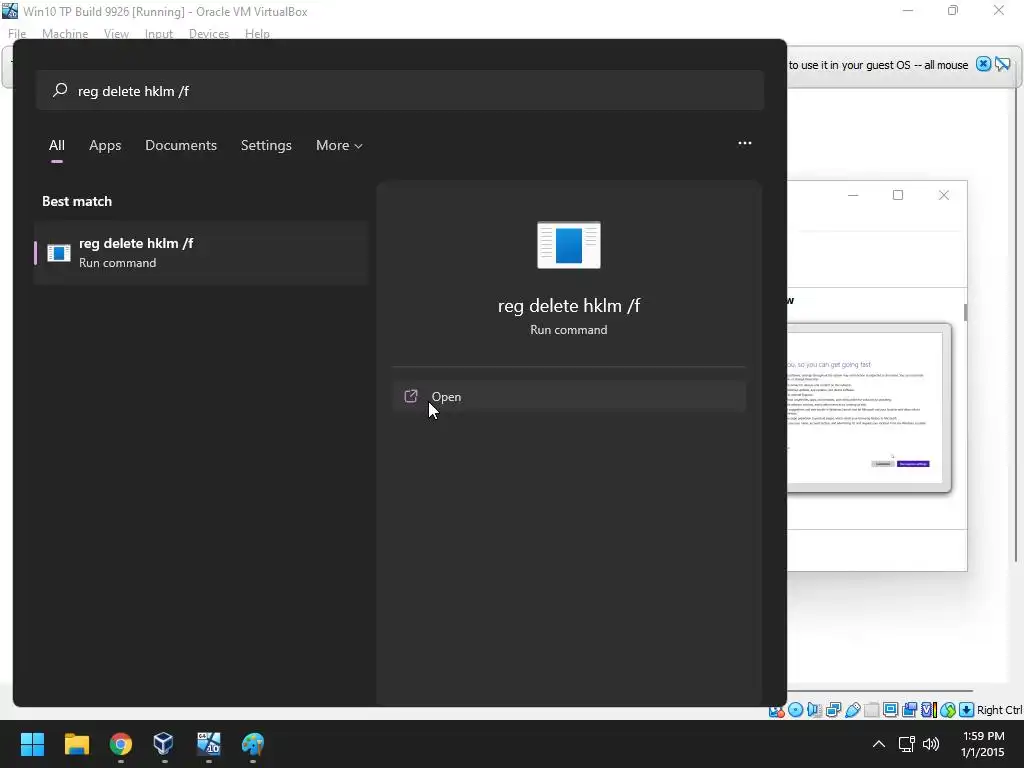Click Open to run the command
Viewport: 1024px width, 768px height.
coord(569,396)
